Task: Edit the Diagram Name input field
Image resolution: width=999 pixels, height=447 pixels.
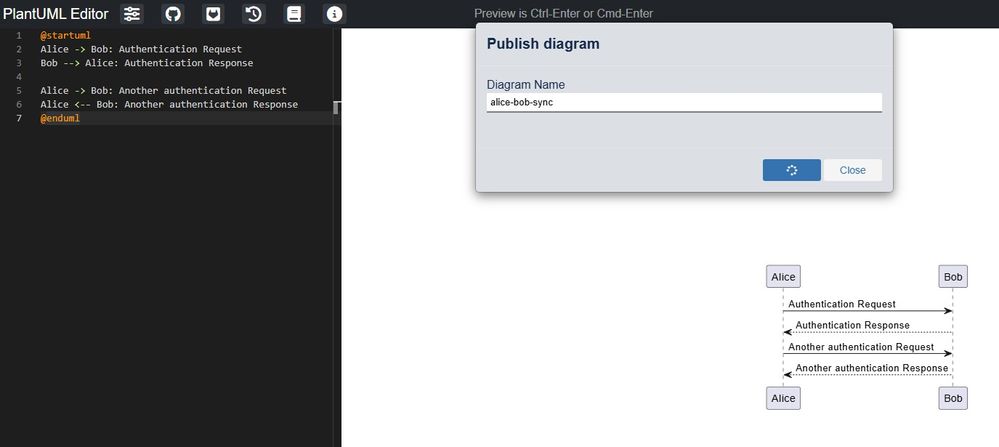Action: [684, 103]
